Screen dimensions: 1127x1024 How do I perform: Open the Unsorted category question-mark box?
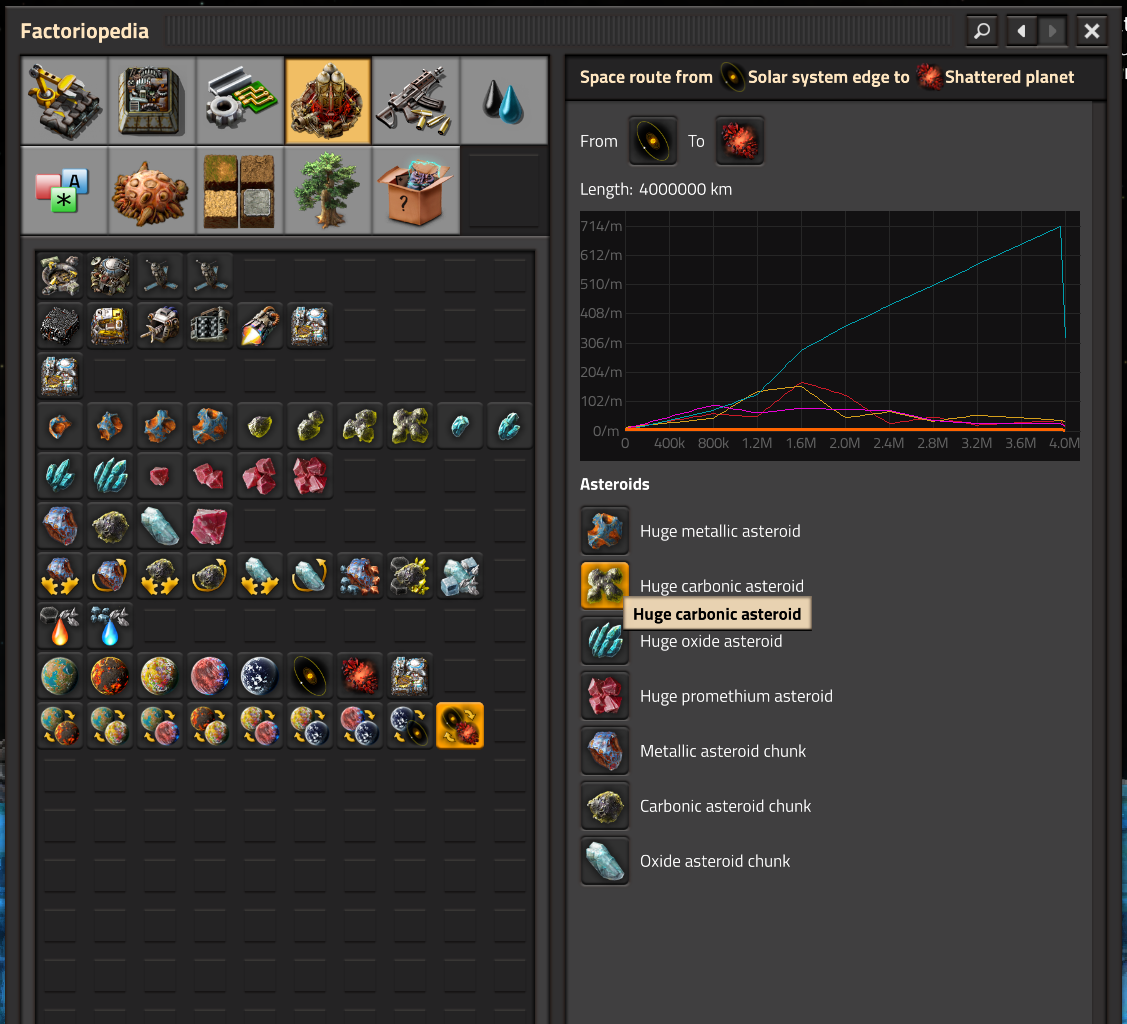coord(416,189)
